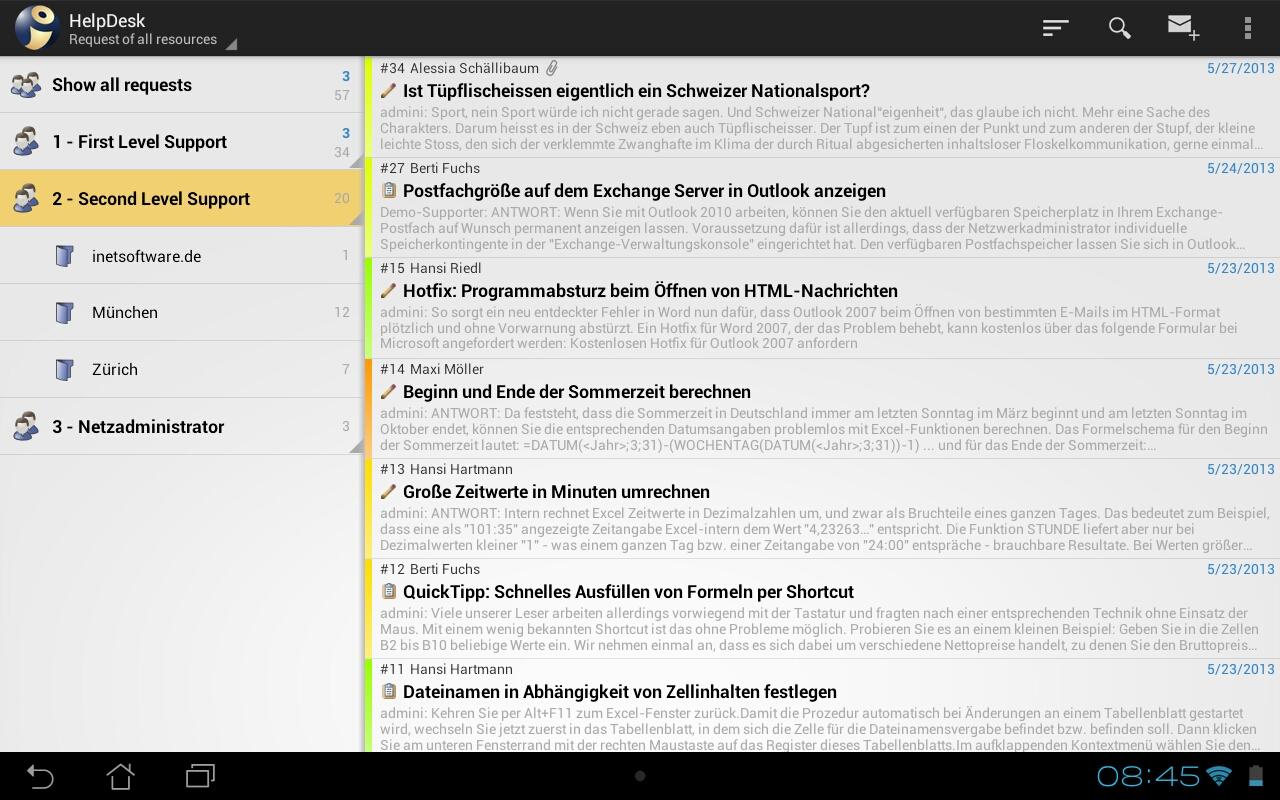Screen dimensions: 1280x800
Task: Click the #27 Berti Fuchs header
Action: [x=430, y=168]
